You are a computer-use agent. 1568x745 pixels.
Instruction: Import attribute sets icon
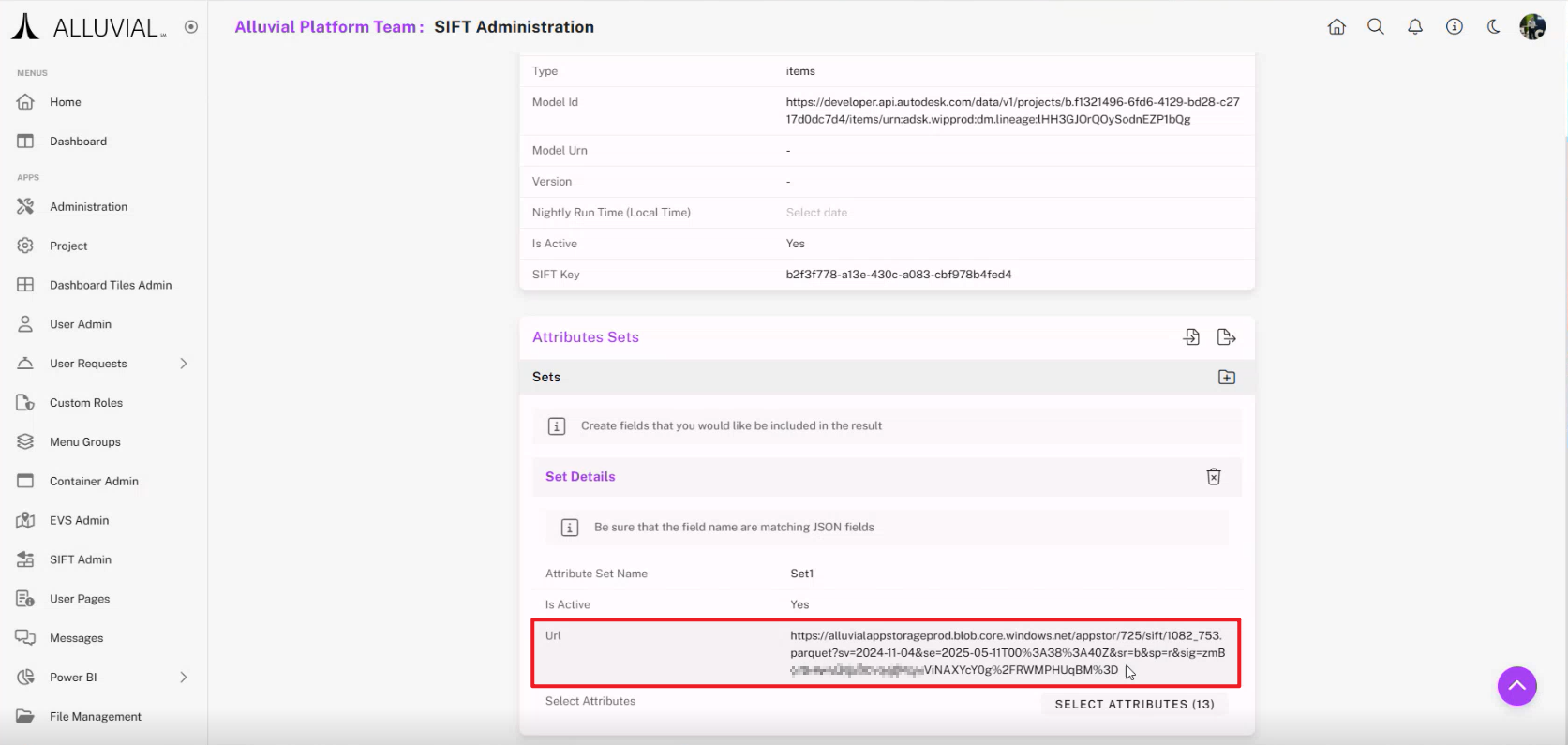click(x=1191, y=337)
